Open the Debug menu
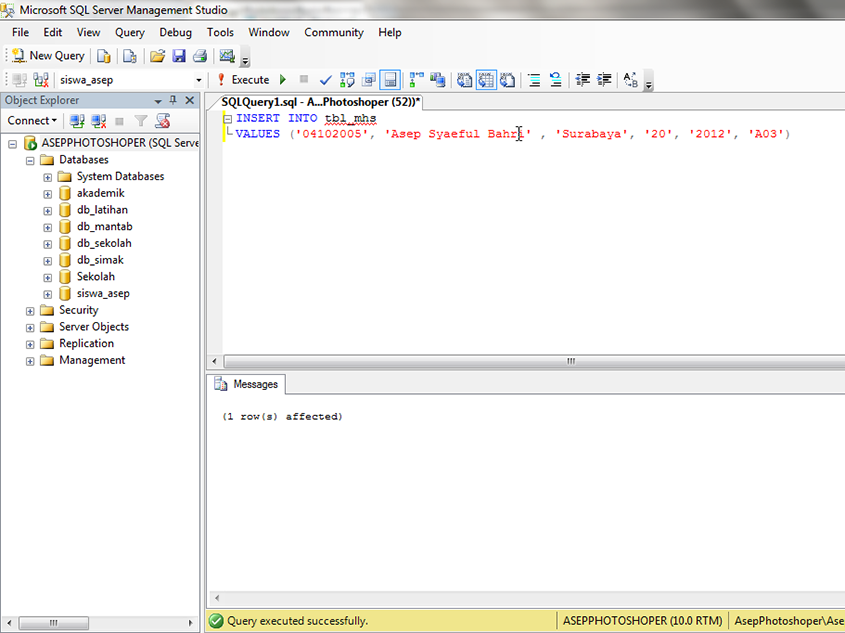This screenshot has height=633, width=845. [x=175, y=32]
